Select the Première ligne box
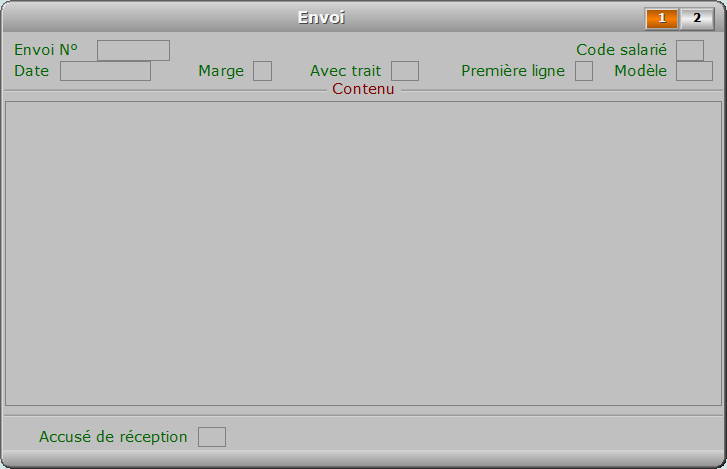The height and width of the screenshot is (469, 727). click(584, 71)
